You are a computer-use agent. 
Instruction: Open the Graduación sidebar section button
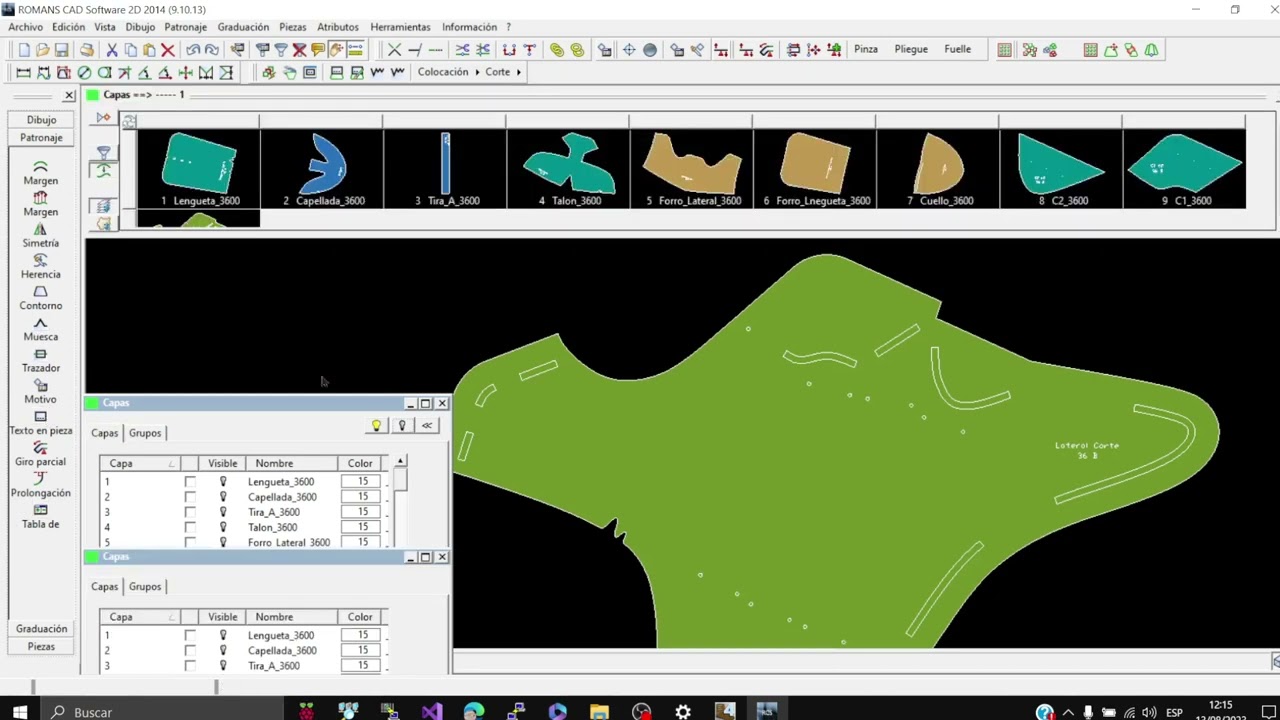click(x=41, y=629)
